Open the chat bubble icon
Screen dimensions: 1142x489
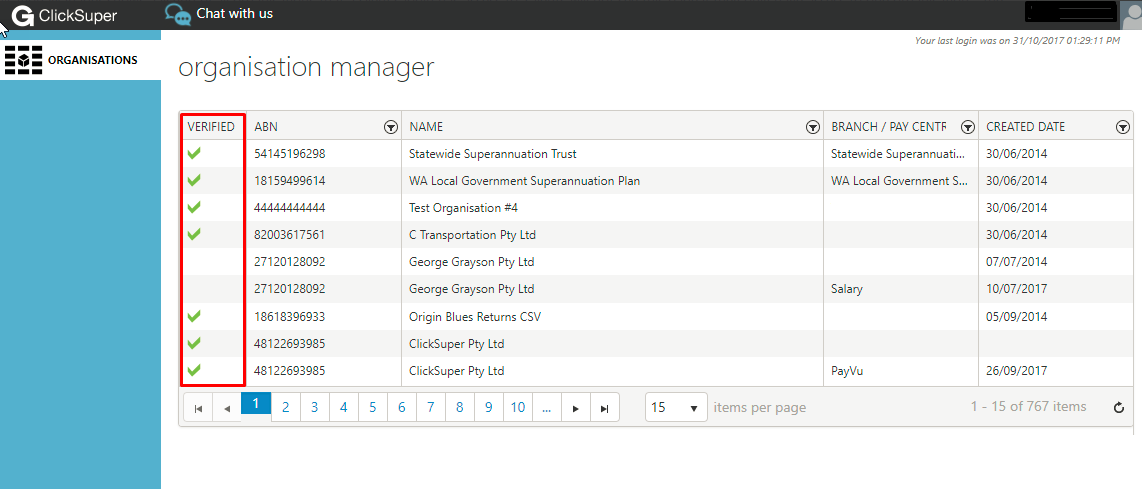click(177, 14)
